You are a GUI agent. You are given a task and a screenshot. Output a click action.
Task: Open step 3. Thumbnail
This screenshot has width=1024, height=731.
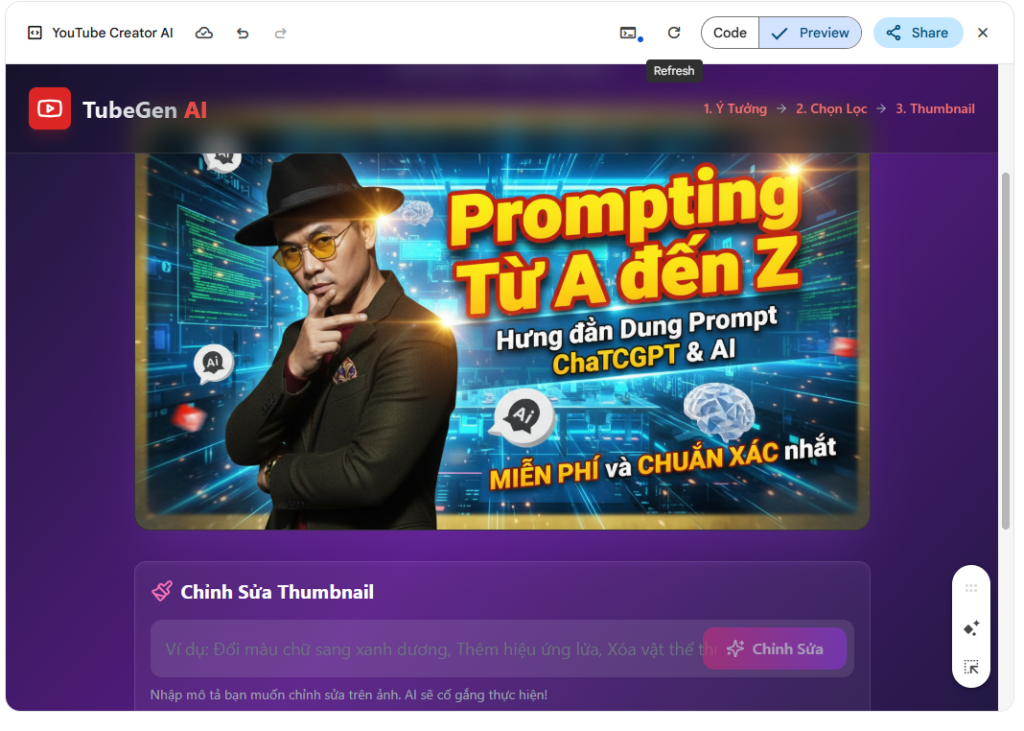[x=935, y=108]
